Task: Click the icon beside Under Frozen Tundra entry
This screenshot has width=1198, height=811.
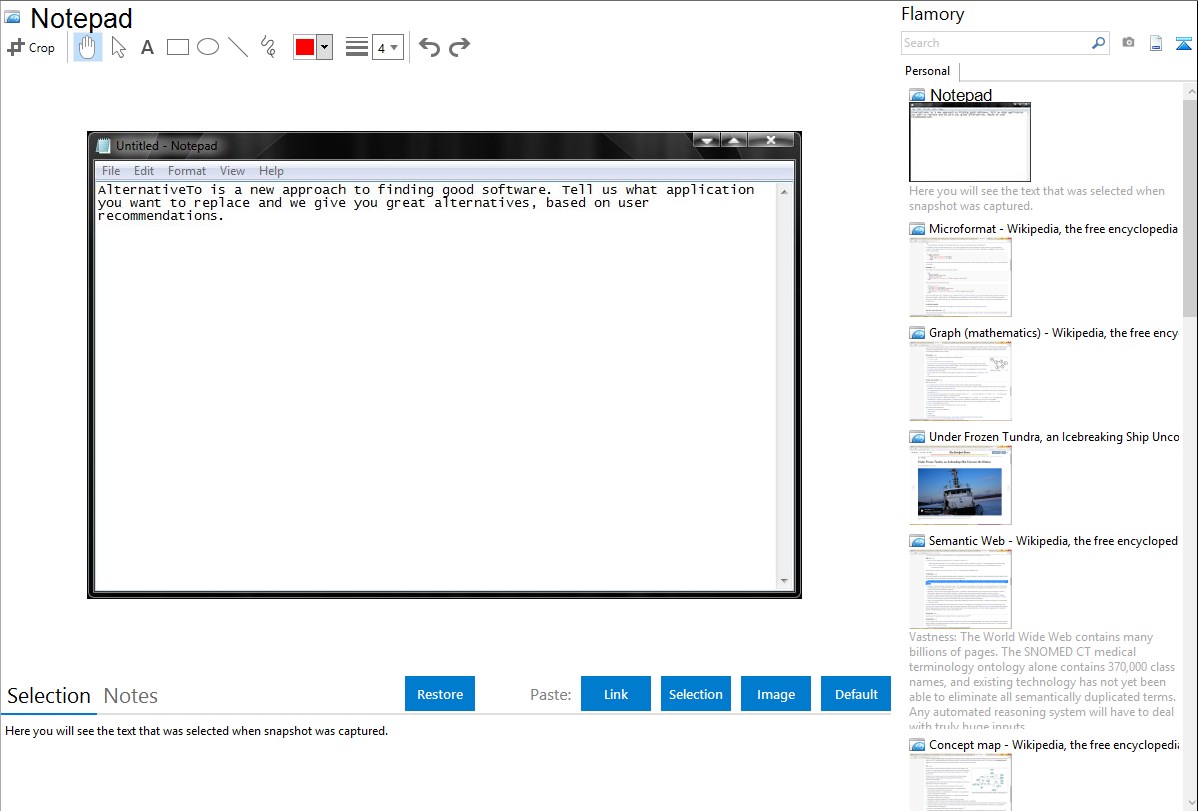Action: point(918,436)
